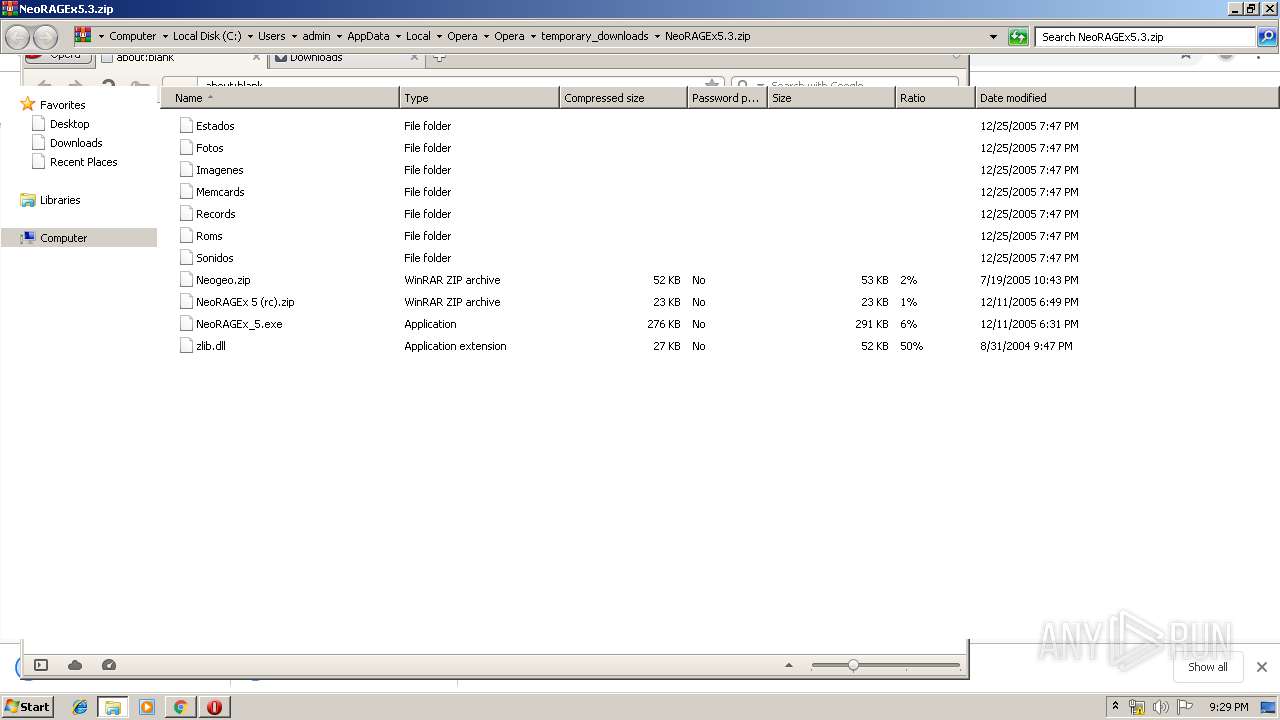The image size is (1280, 720).
Task: Open address bar history dropdown
Action: (993, 37)
